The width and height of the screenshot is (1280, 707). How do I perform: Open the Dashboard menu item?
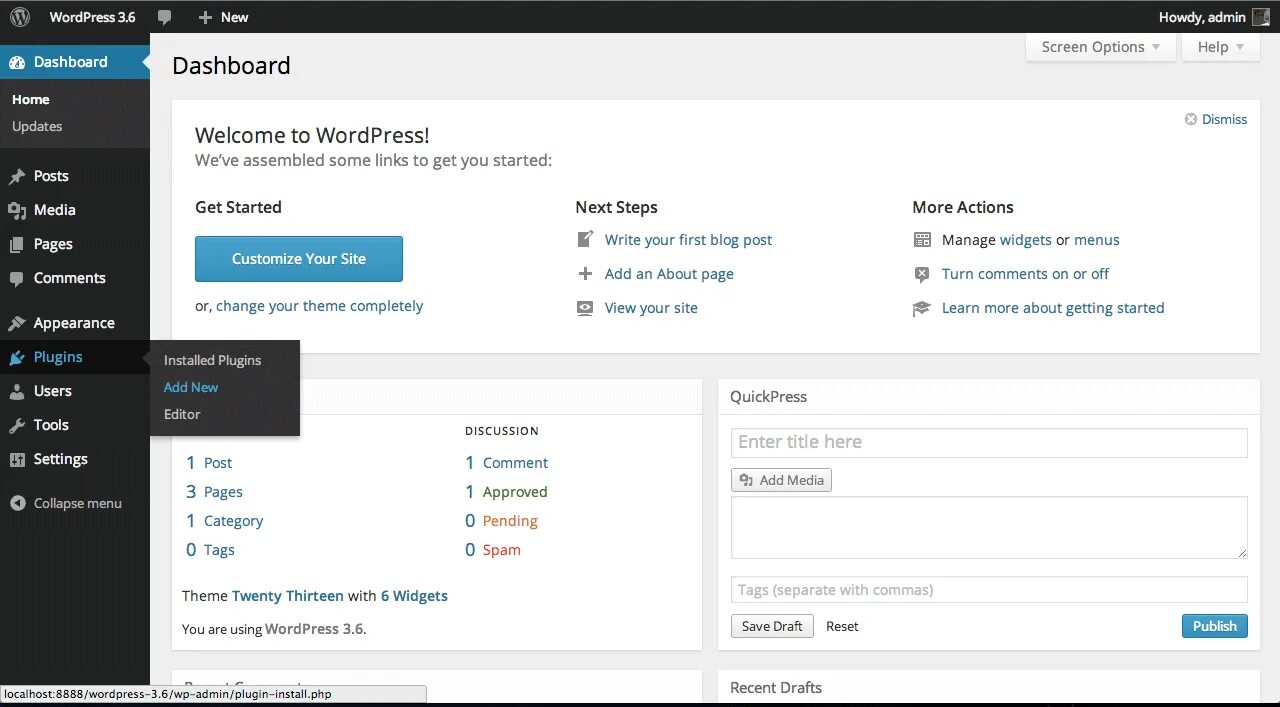75,62
